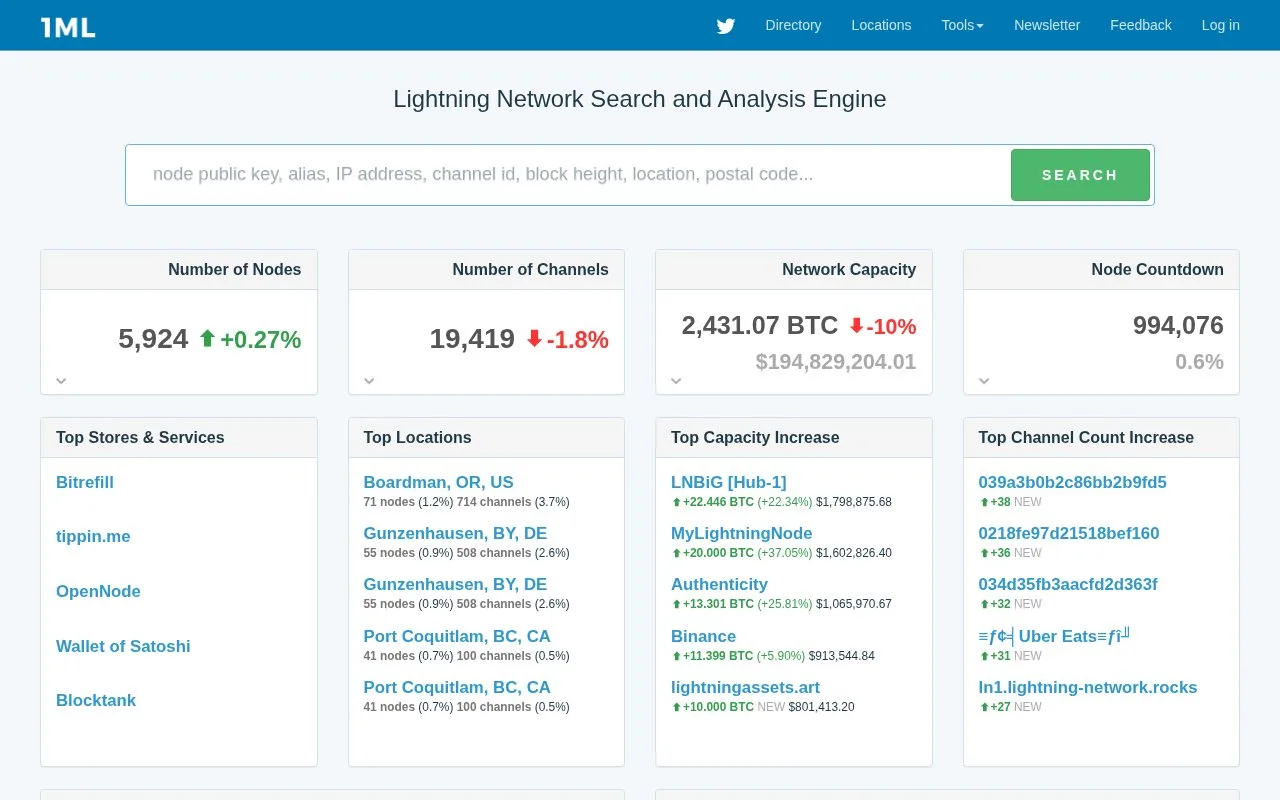The width and height of the screenshot is (1280, 800).
Task: Click the 994,076 countdown value
Action: click(x=1178, y=325)
